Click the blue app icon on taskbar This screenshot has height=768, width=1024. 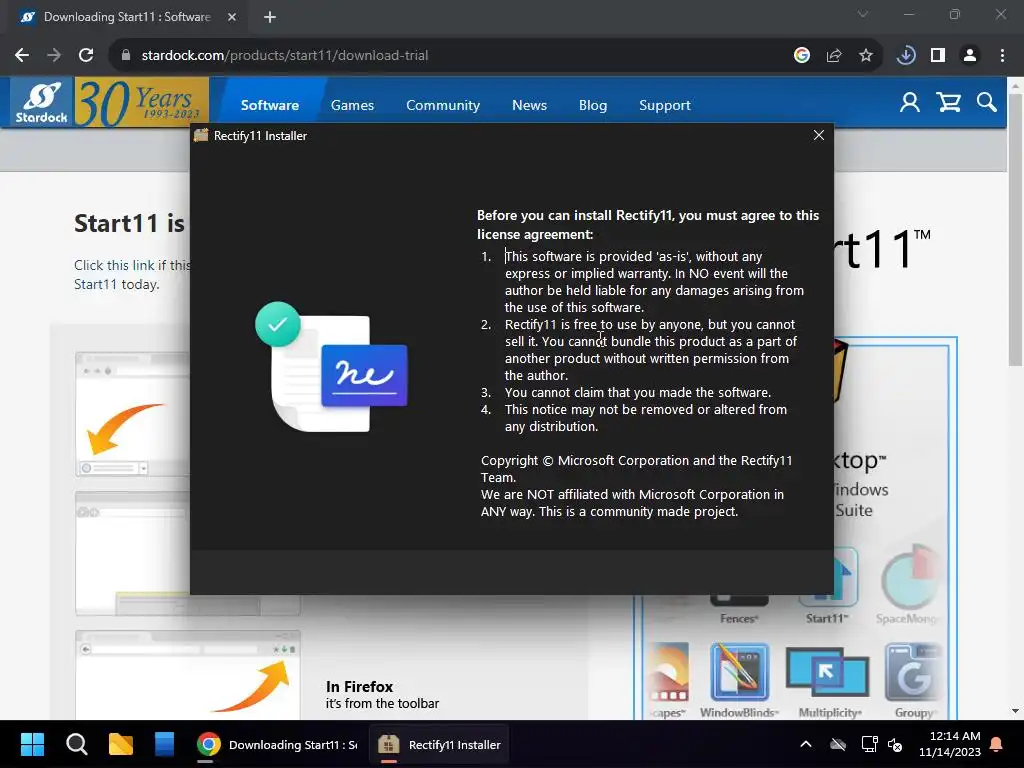[165, 744]
